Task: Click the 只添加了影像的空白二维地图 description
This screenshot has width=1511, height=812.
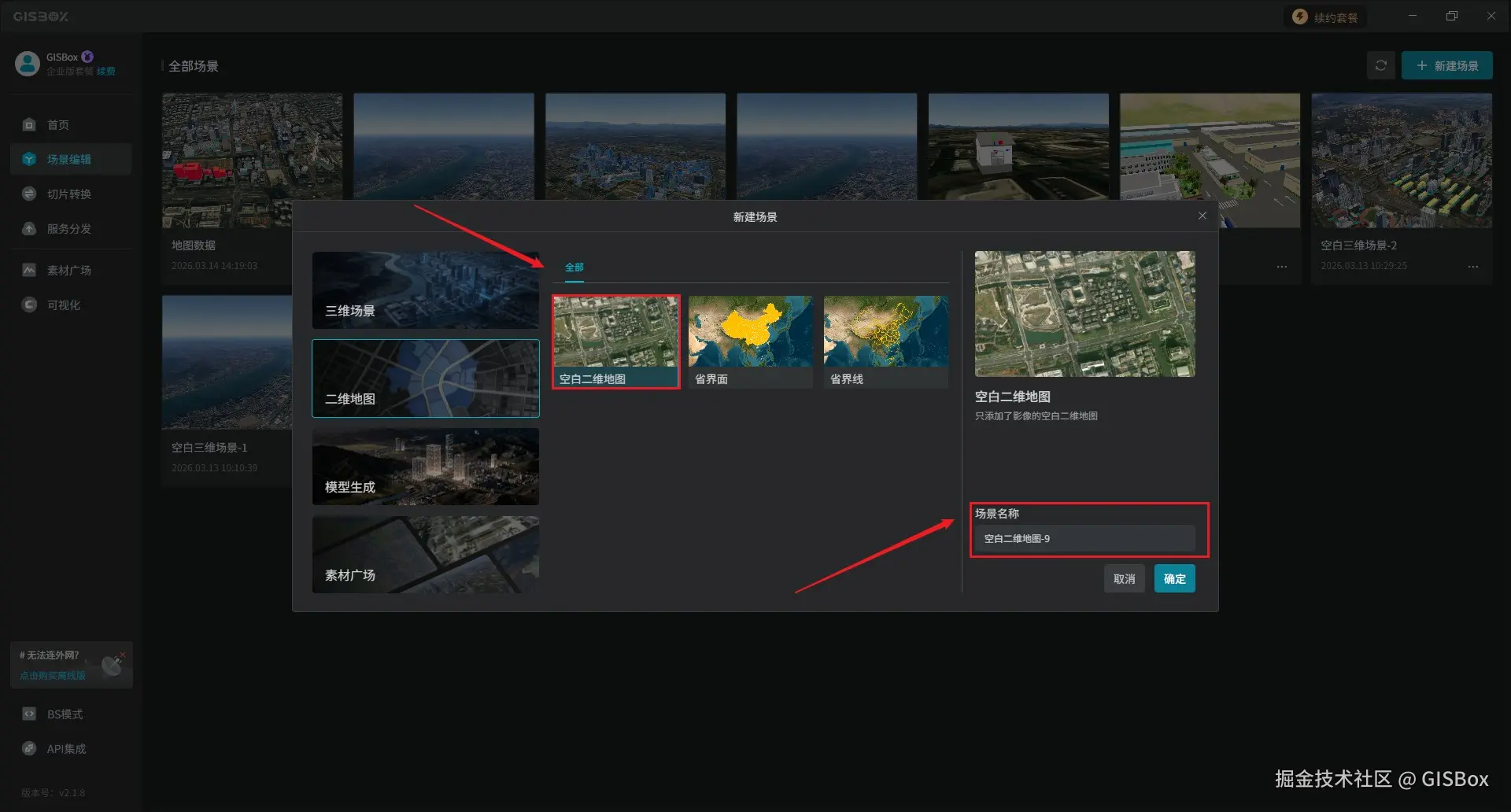Action: coord(1036,416)
